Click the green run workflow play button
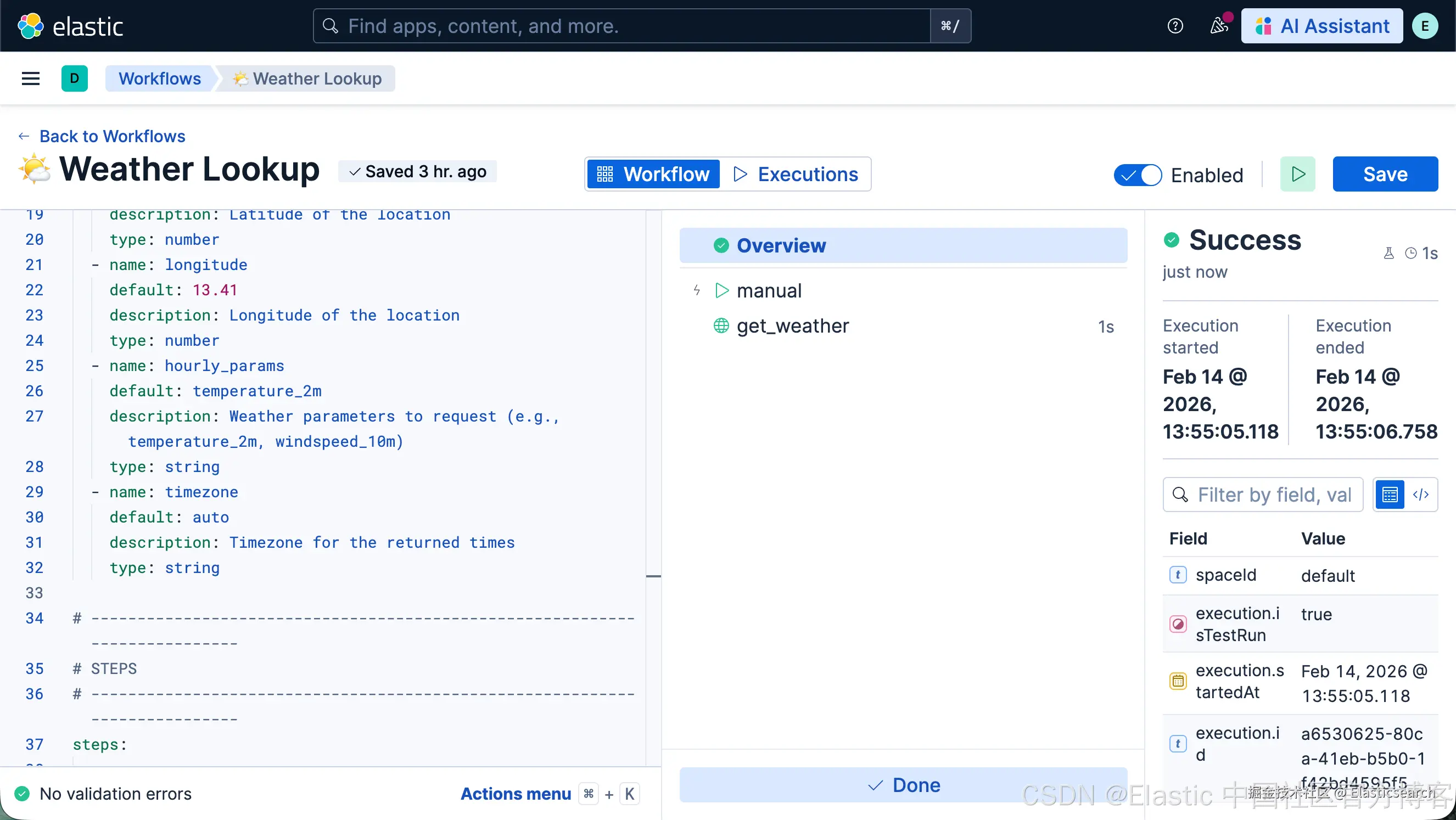The height and width of the screenshot is (820, 1456). (1297, 174)
